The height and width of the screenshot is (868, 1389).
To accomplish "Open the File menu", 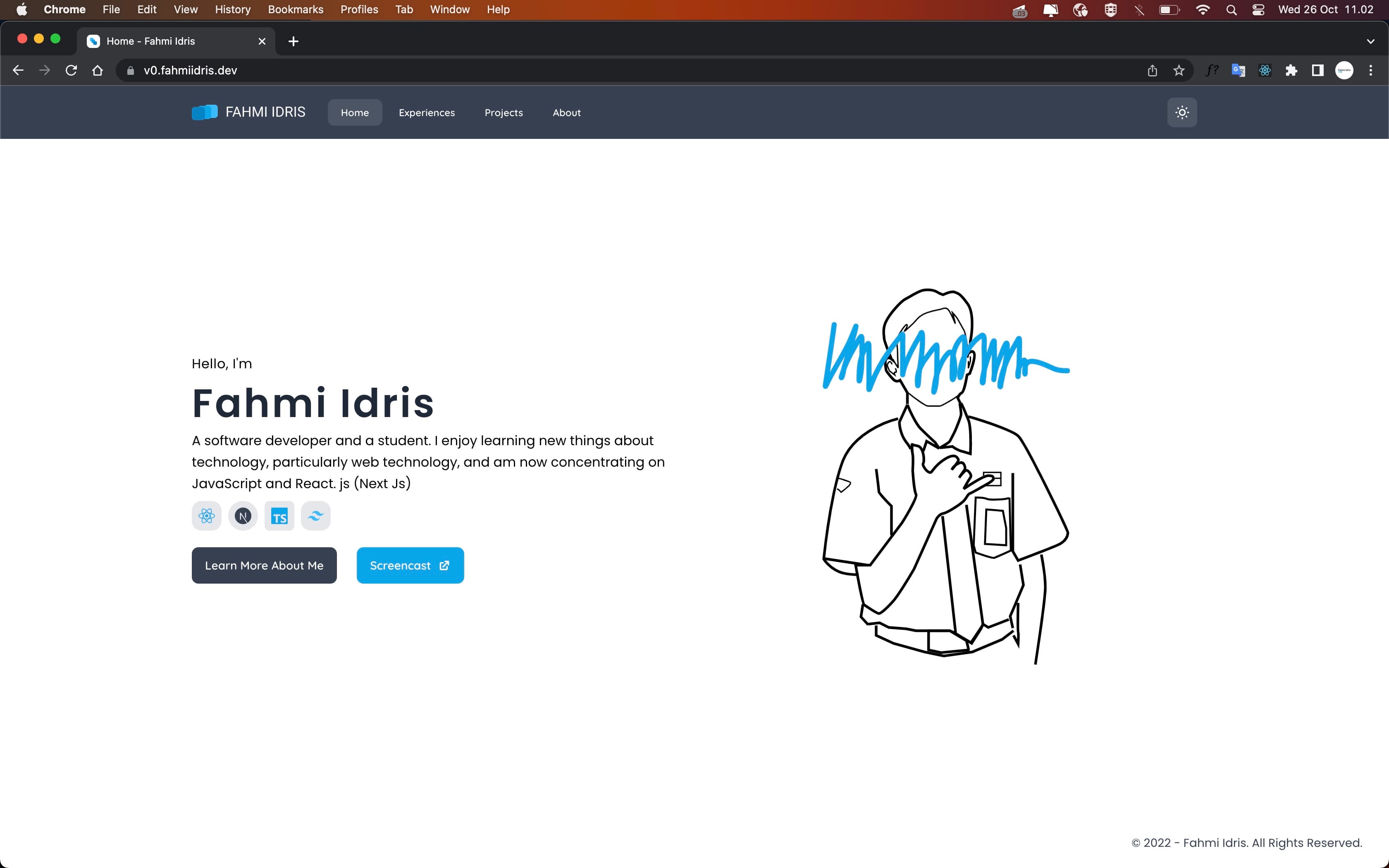I will pyautogui.click(x=111, y=9).
